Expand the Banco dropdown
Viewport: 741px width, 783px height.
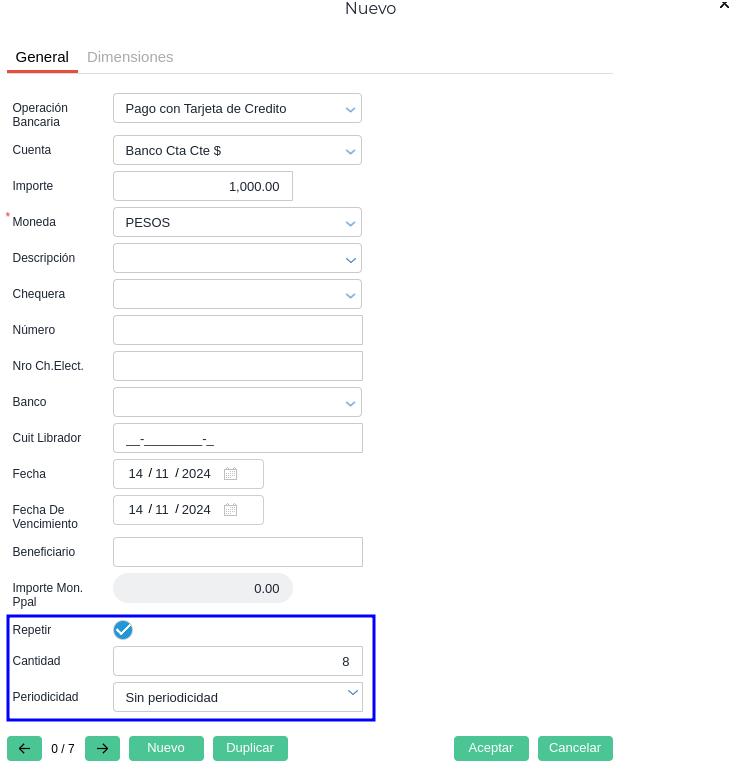click(350, 403)
